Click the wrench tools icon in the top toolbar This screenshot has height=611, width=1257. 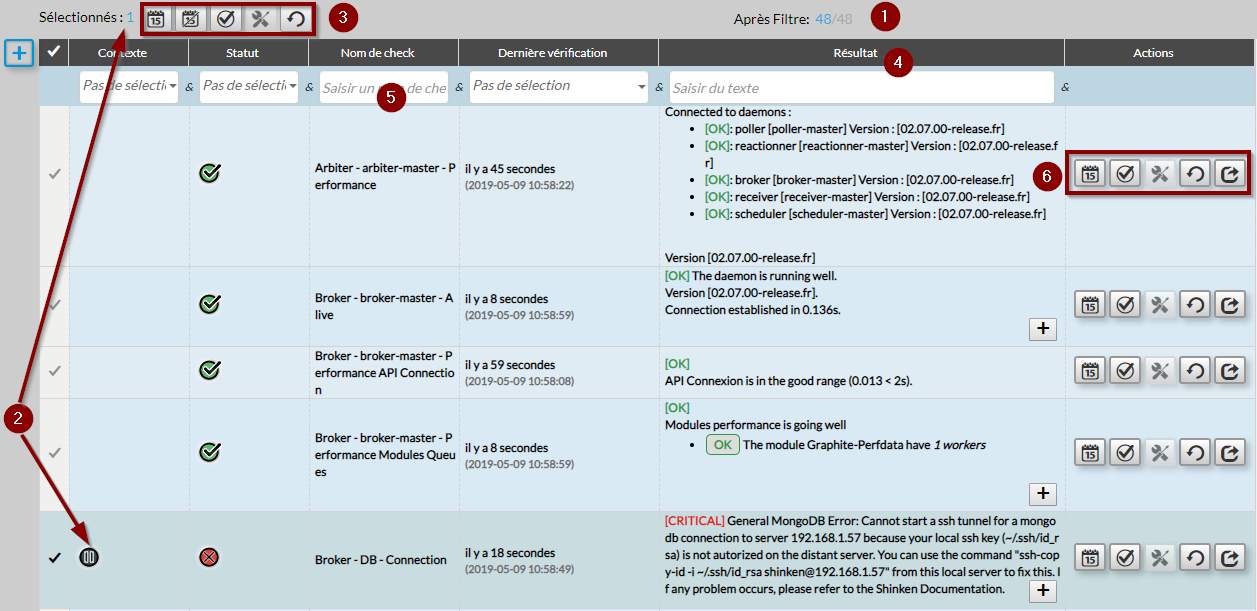coord(259,18)
